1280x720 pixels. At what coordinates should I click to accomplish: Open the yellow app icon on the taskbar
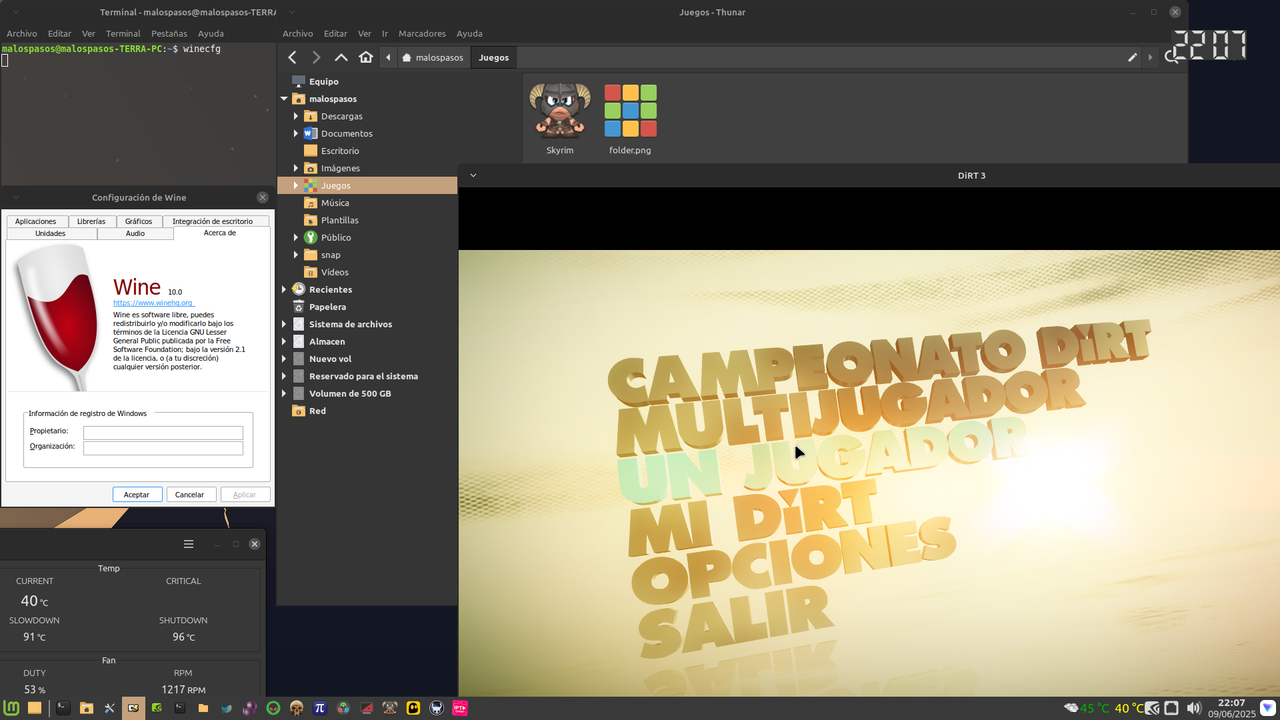[413, 708]
